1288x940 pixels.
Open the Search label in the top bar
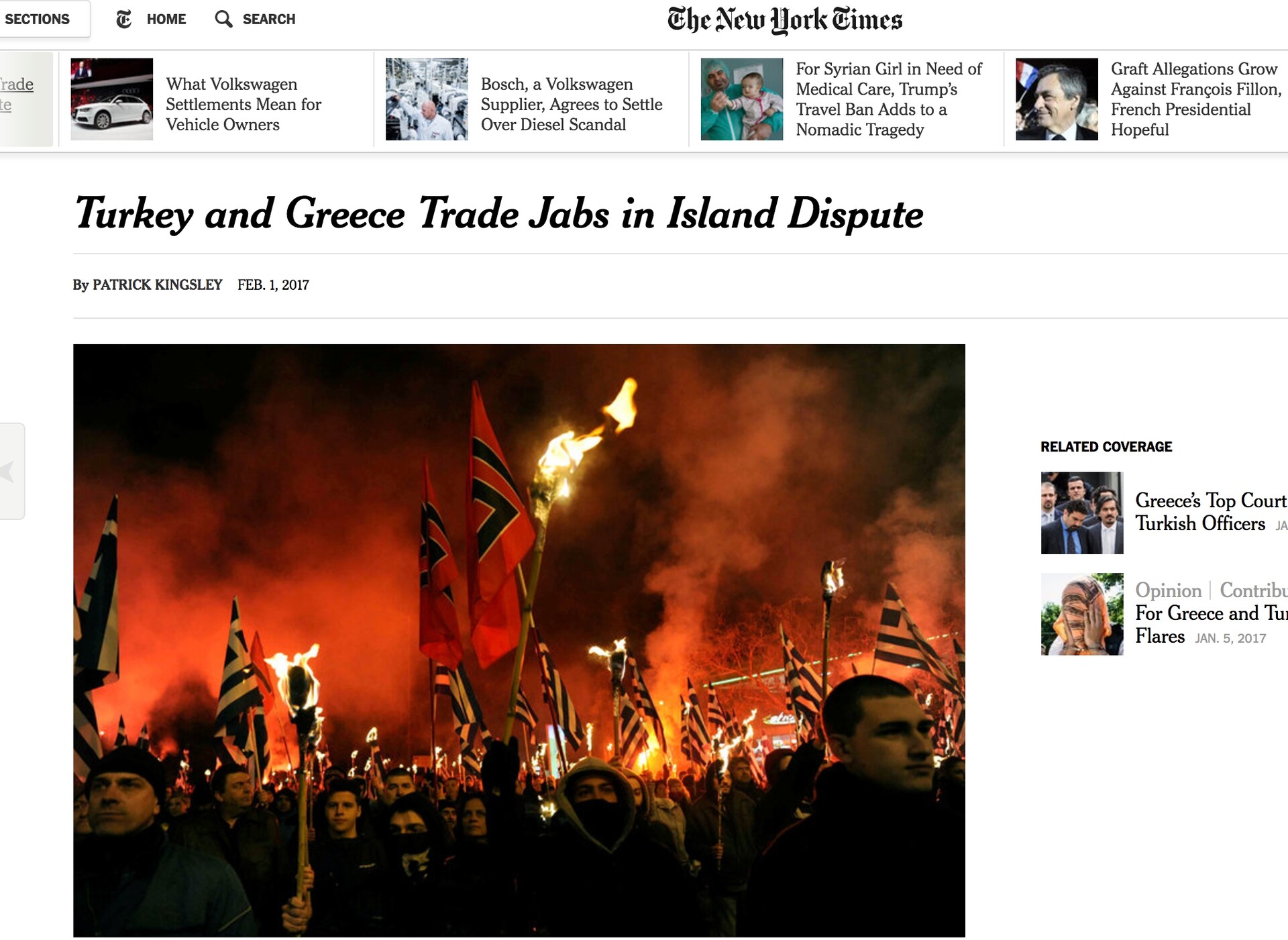click(x=269, y=19)
